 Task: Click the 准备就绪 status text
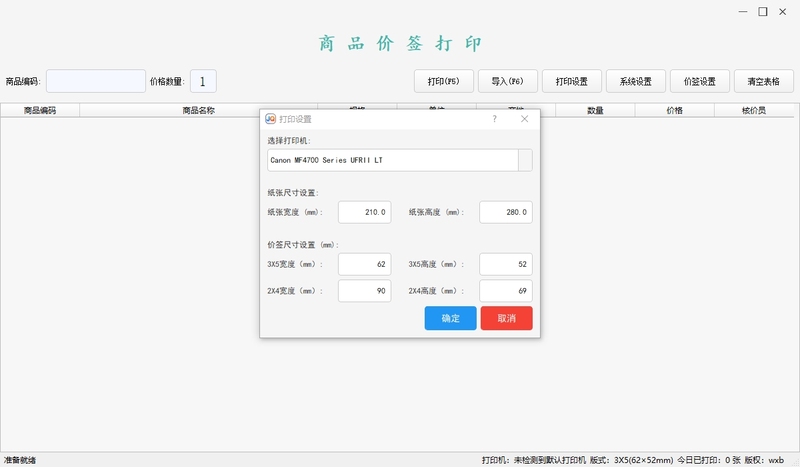click(20, 460)
